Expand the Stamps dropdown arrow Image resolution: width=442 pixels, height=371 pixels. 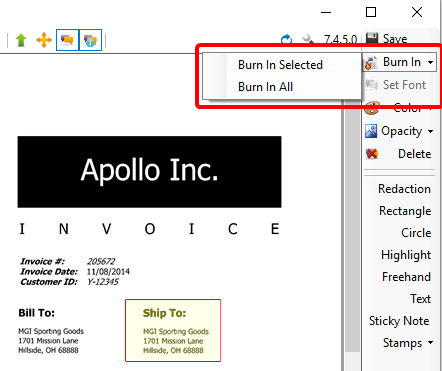tap(430, 343)
